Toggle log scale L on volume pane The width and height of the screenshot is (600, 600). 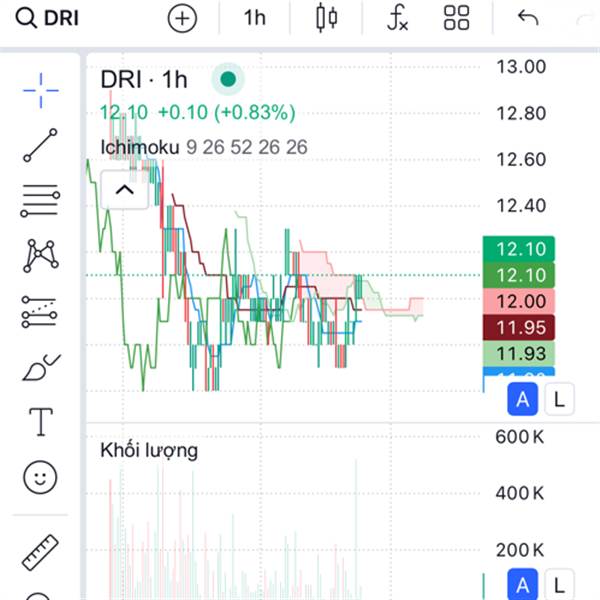pyautogui.click(x=559, y=585)
